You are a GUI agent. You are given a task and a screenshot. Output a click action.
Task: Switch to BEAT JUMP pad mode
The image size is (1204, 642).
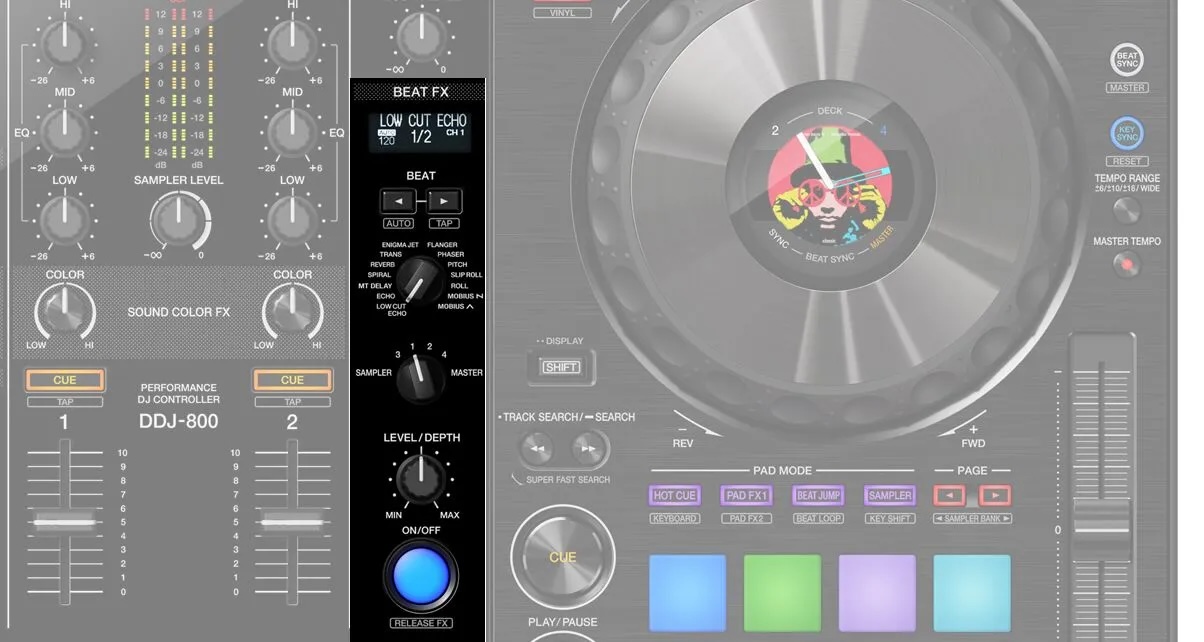pyautogui.click(x=818, y=495)
